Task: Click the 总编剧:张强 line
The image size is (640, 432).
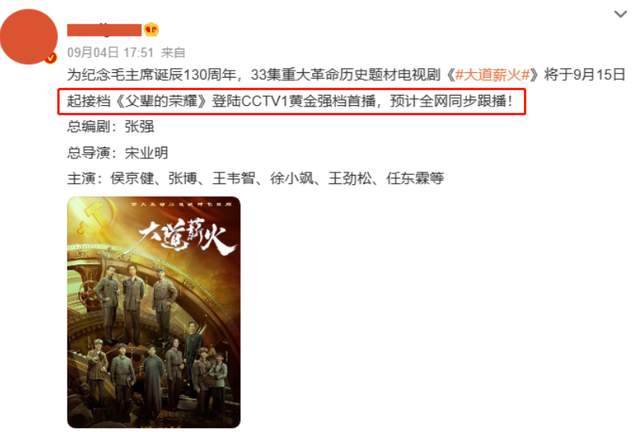Action: [x=111, y=127]
